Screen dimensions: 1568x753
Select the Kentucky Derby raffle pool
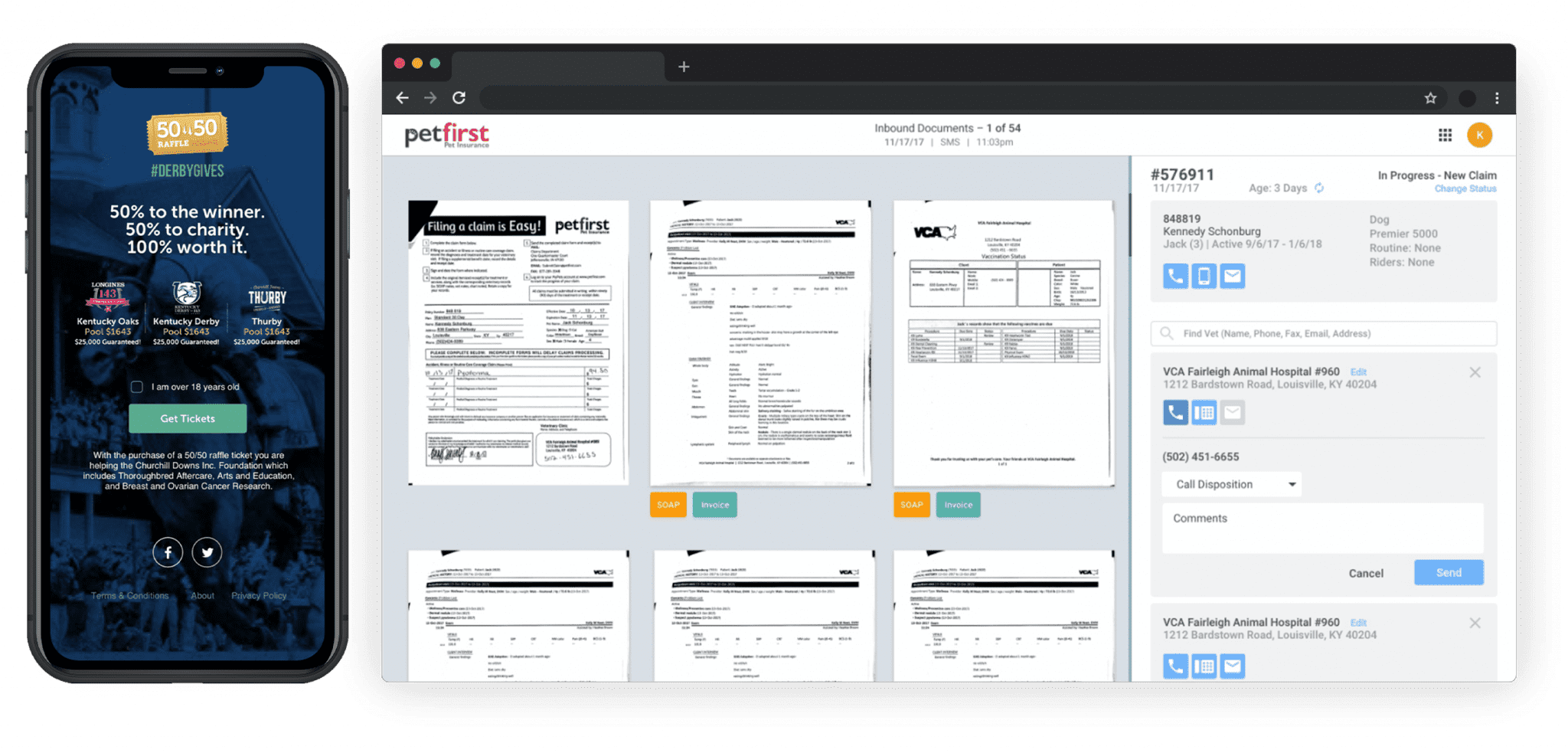click(x=186, y=314)
